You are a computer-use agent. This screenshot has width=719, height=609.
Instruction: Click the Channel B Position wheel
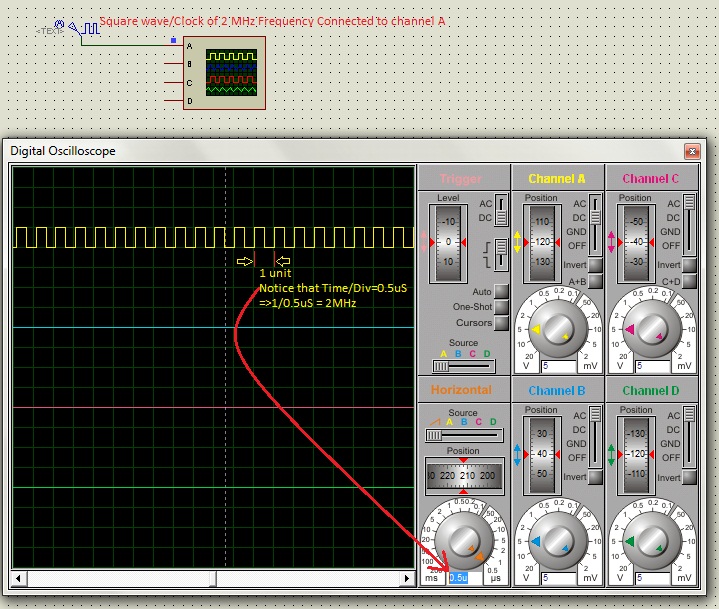click(542, 454)
